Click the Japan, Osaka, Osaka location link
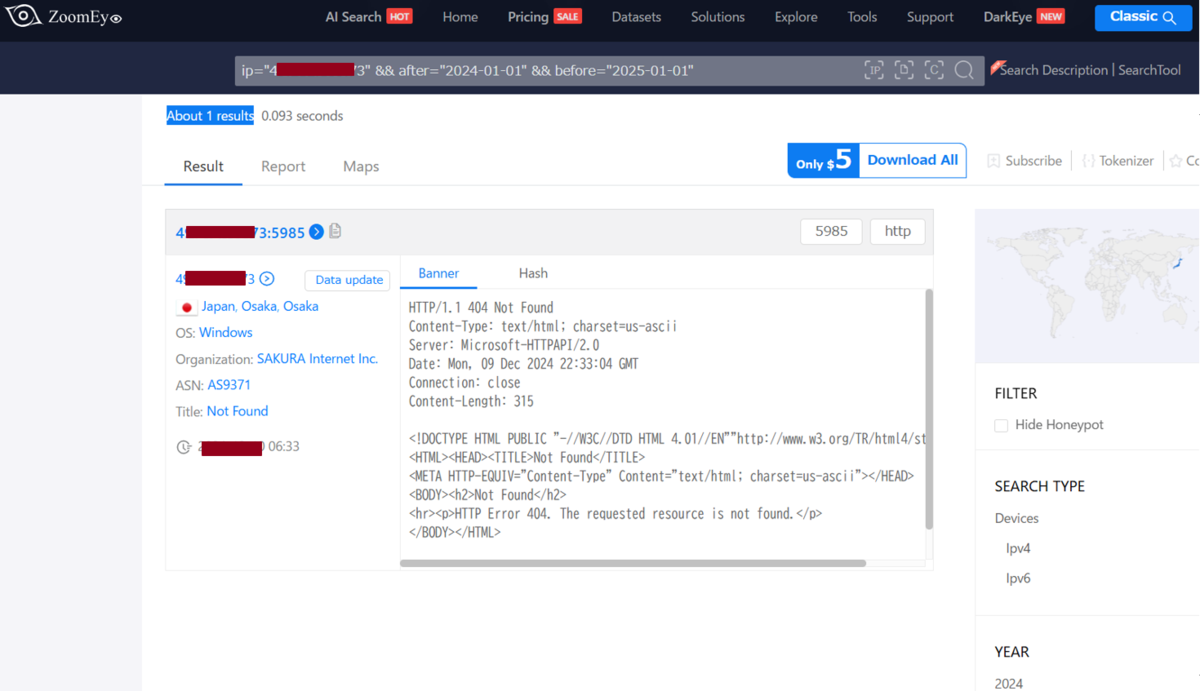The height and width of the screenshot is (691, 1200). point(260,307)
